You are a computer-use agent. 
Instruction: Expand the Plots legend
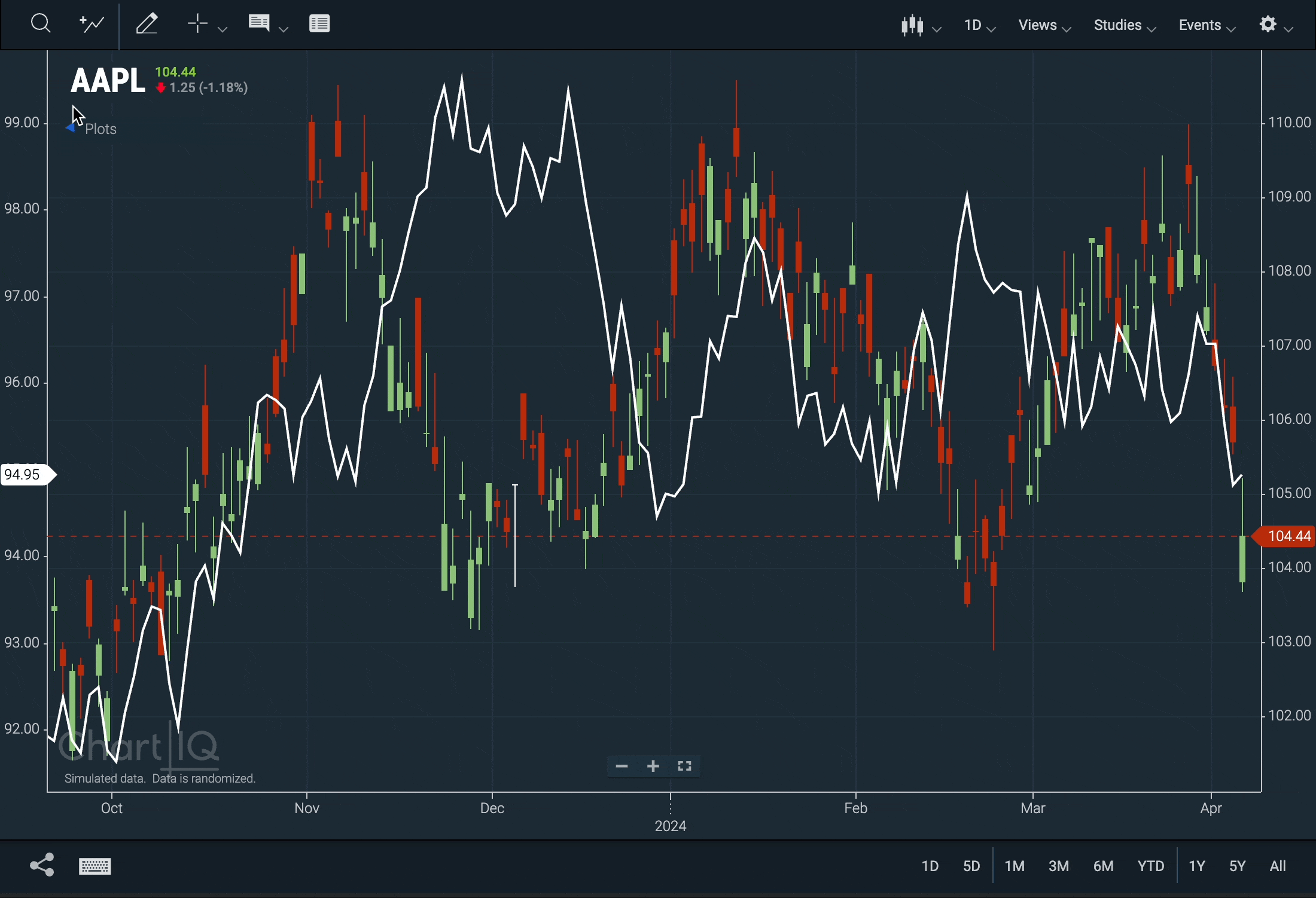point(92,129)
